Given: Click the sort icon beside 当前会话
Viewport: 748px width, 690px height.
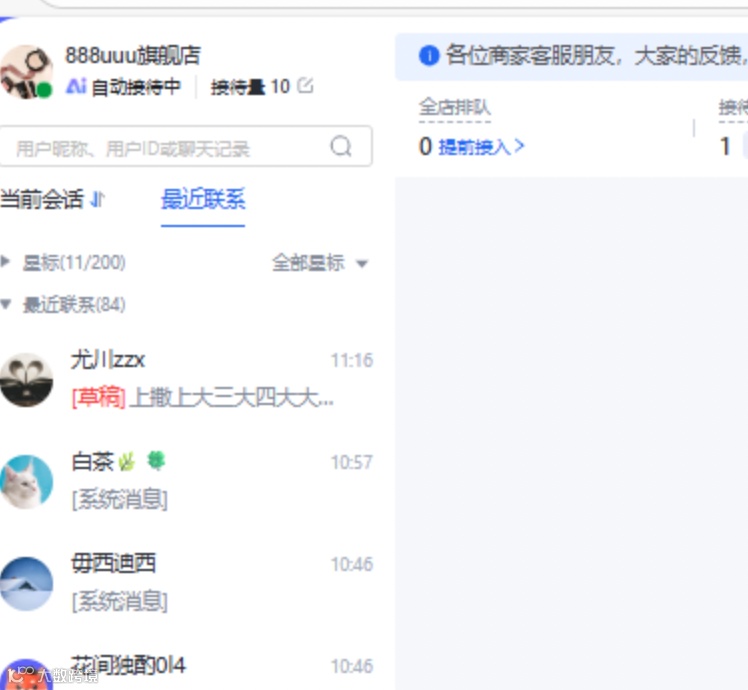Looking at the screenshot, I should [x=97, y=199].
